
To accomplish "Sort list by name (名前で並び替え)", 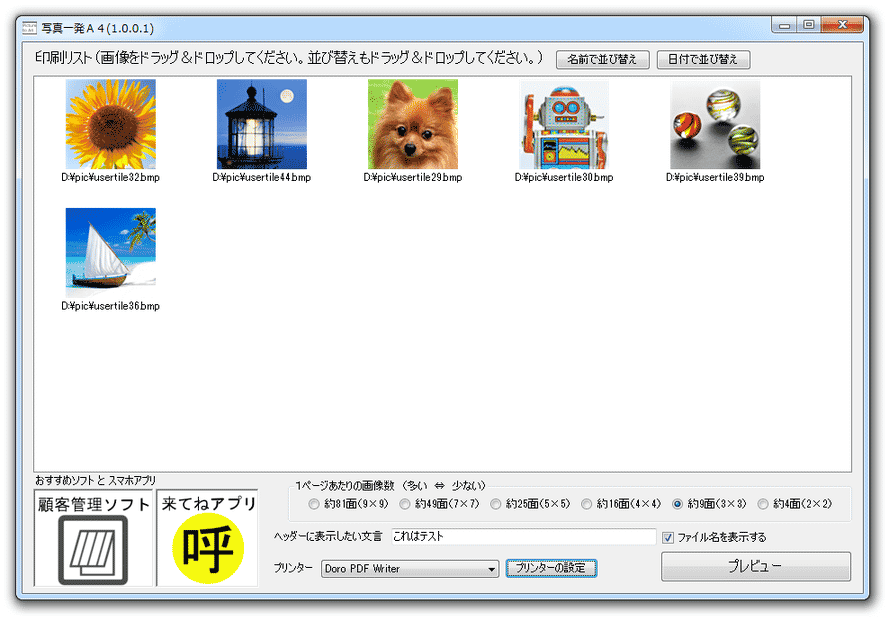I will click(x=603, y=60).
